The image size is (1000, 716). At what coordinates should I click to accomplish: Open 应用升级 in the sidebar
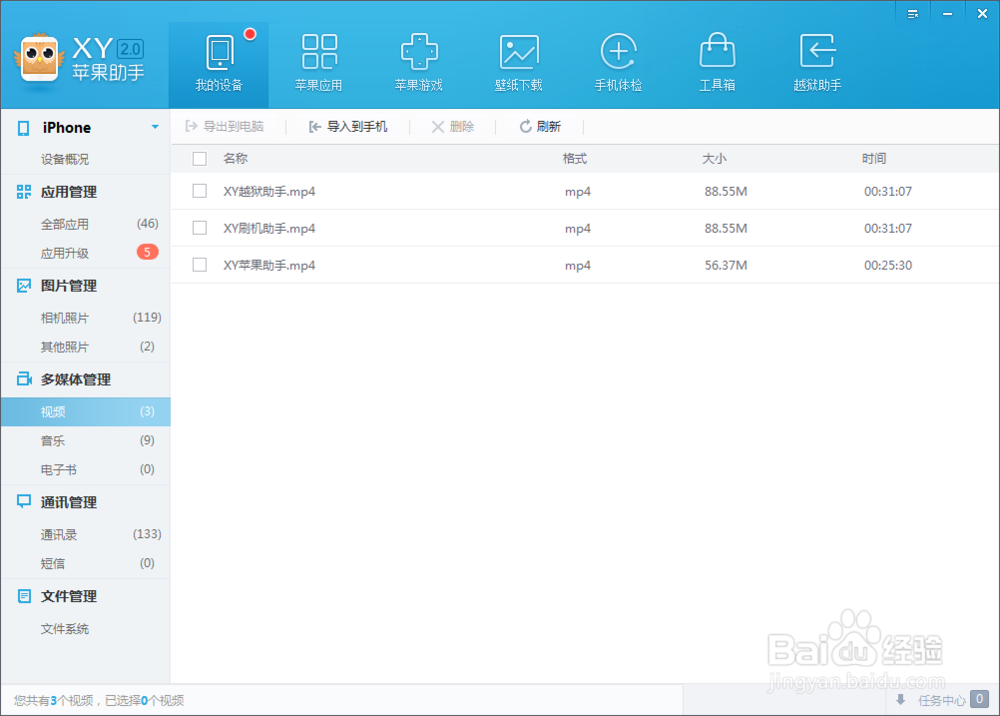[x=65, y=253]
